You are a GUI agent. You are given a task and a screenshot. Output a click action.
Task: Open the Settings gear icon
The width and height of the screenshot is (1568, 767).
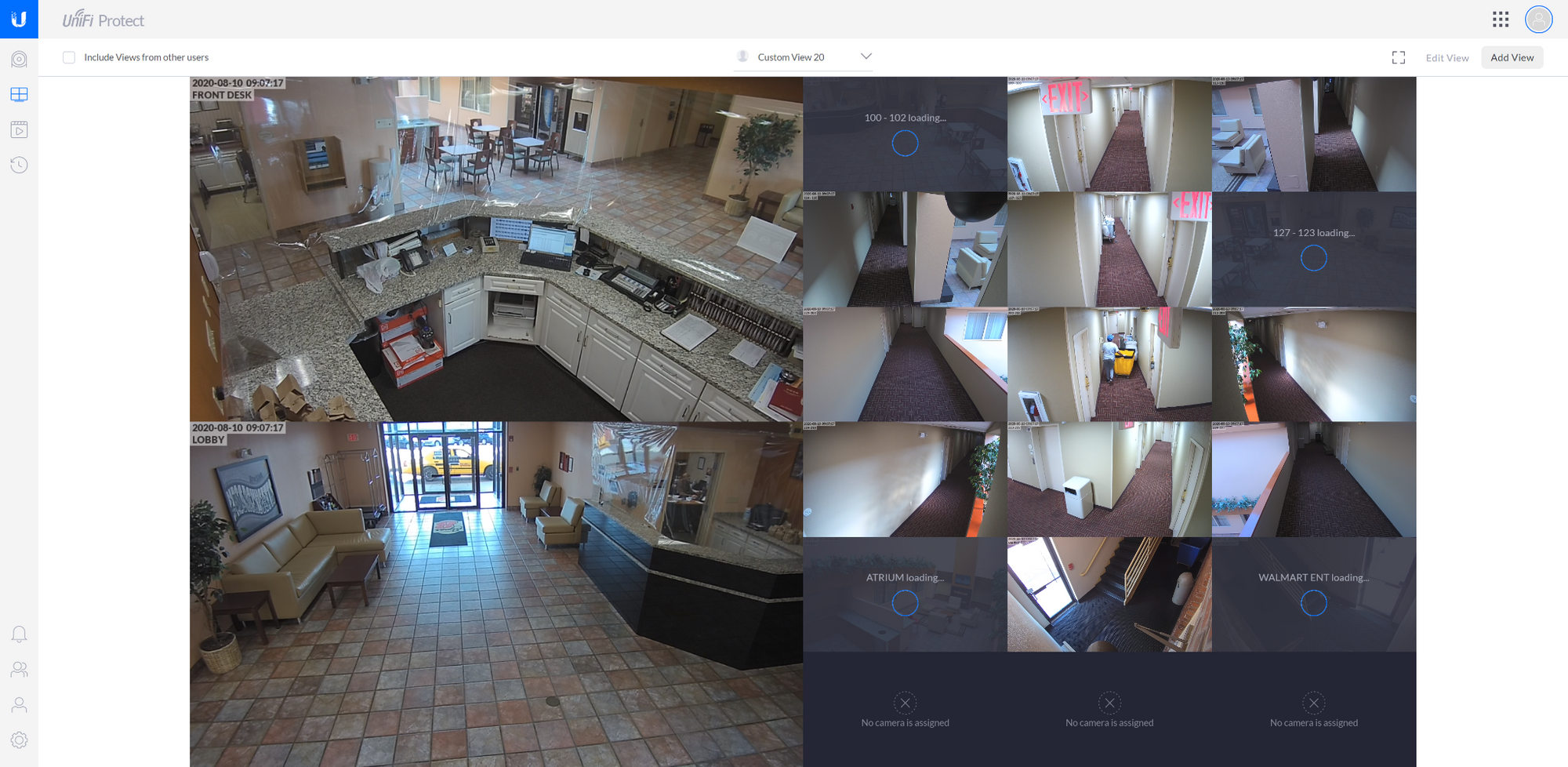(19, 740)
